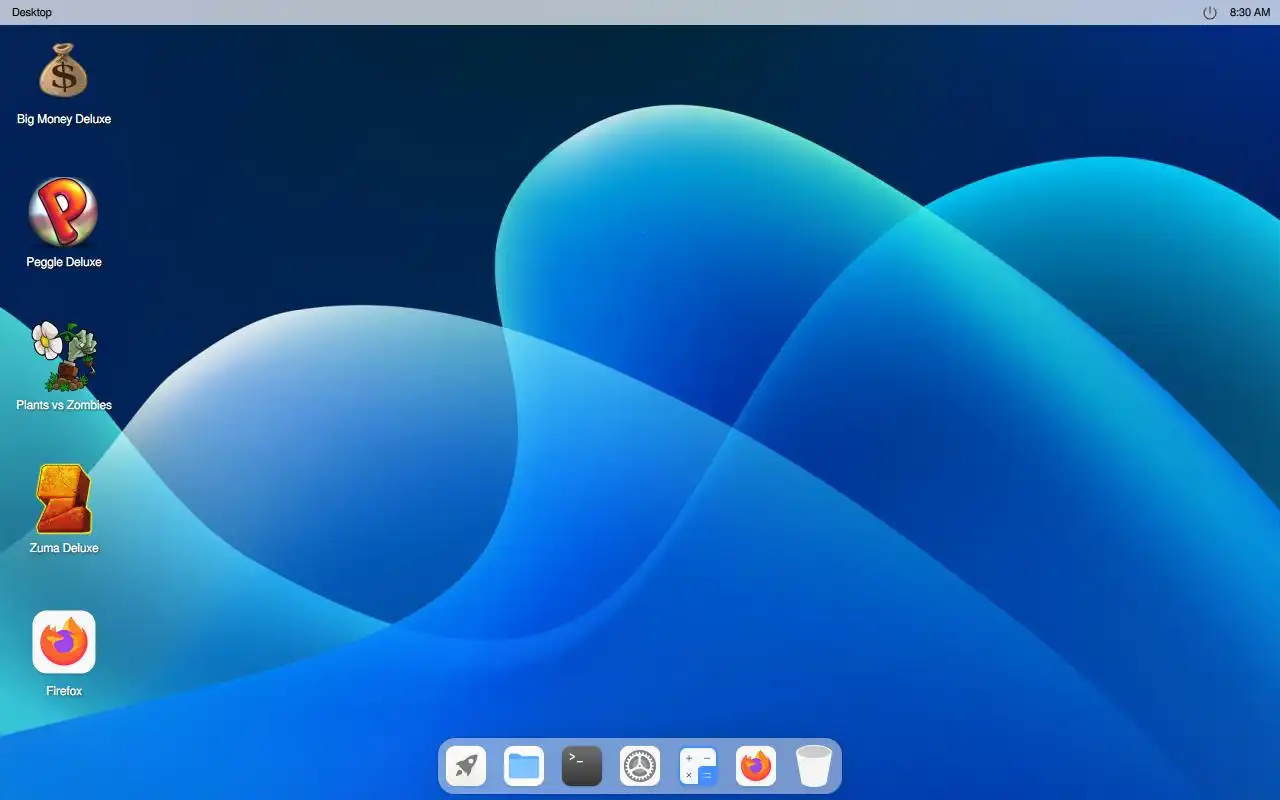Launch the Terminal from the dock
Image resolution: width=1280 pixels, height=800 pixels.
pyautogui.click(x=582, y=767)
